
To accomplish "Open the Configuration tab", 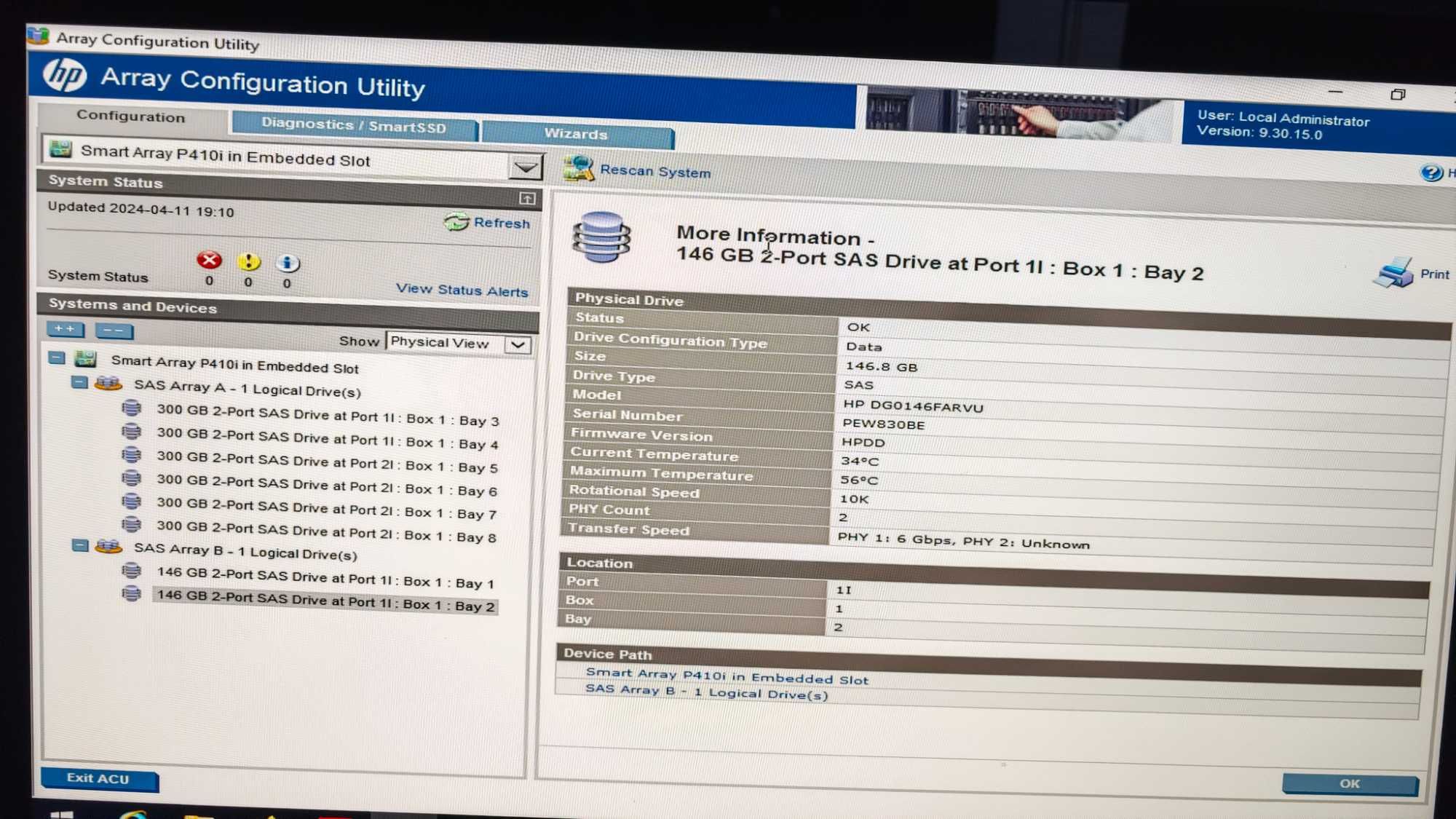I will pyautogui.click(x=131, y=116).
